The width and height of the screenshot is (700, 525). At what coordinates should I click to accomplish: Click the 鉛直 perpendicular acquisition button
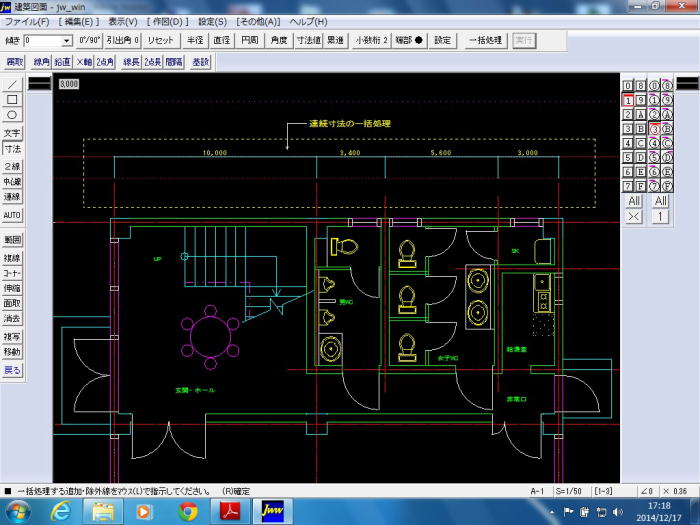[62, 62]
